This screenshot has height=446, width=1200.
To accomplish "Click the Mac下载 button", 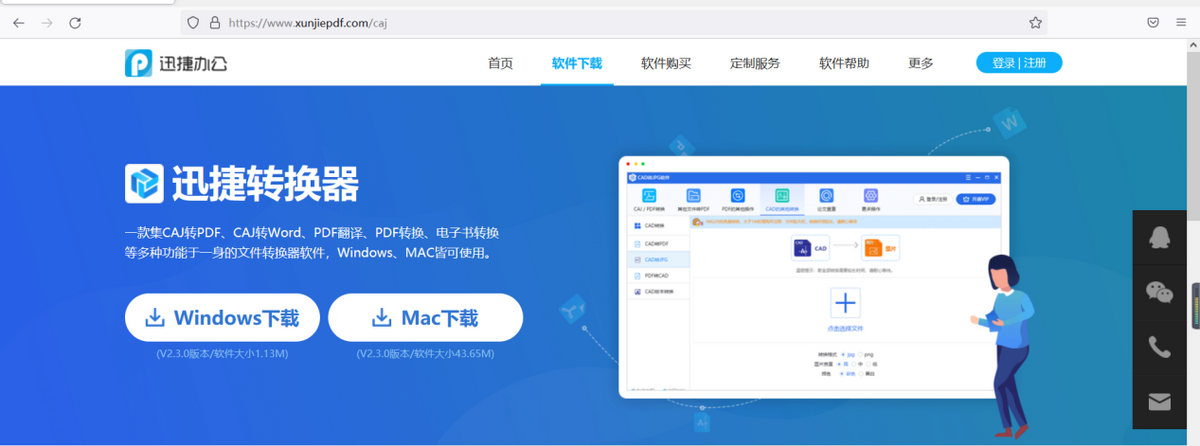I will (425, 318).
